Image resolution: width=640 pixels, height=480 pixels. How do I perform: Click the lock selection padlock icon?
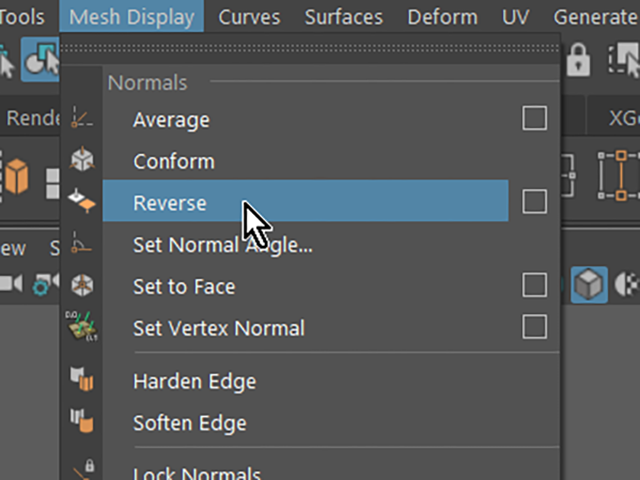(578, 60)
